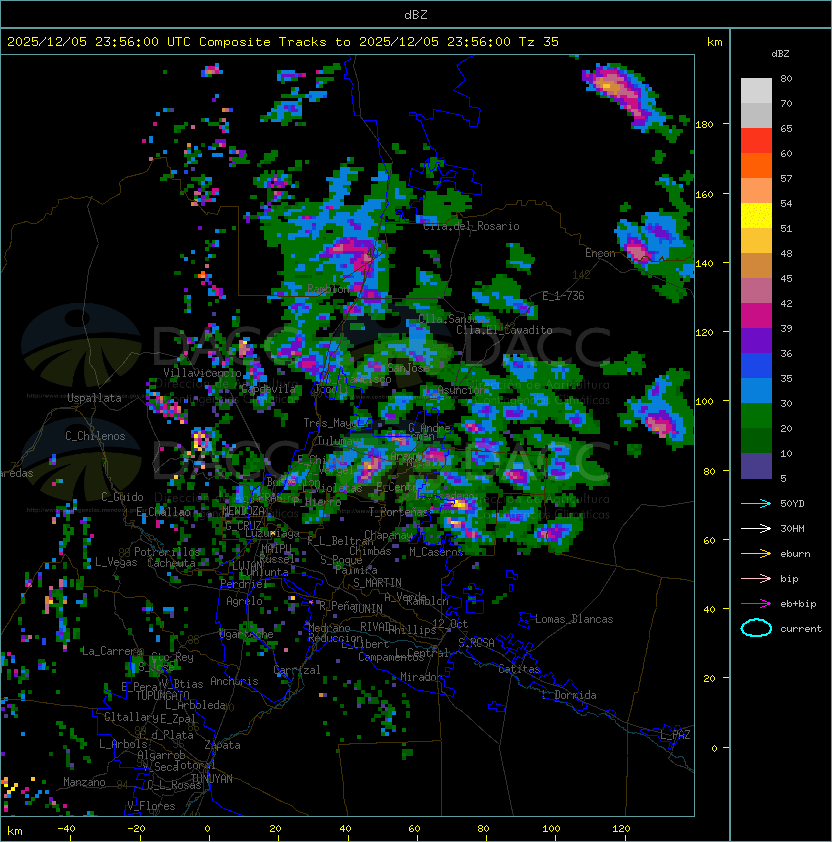Viewport: 832px width, 842px height.
Task: Click the 'MENDOZA' city label
Action: (x=243, y=510)
